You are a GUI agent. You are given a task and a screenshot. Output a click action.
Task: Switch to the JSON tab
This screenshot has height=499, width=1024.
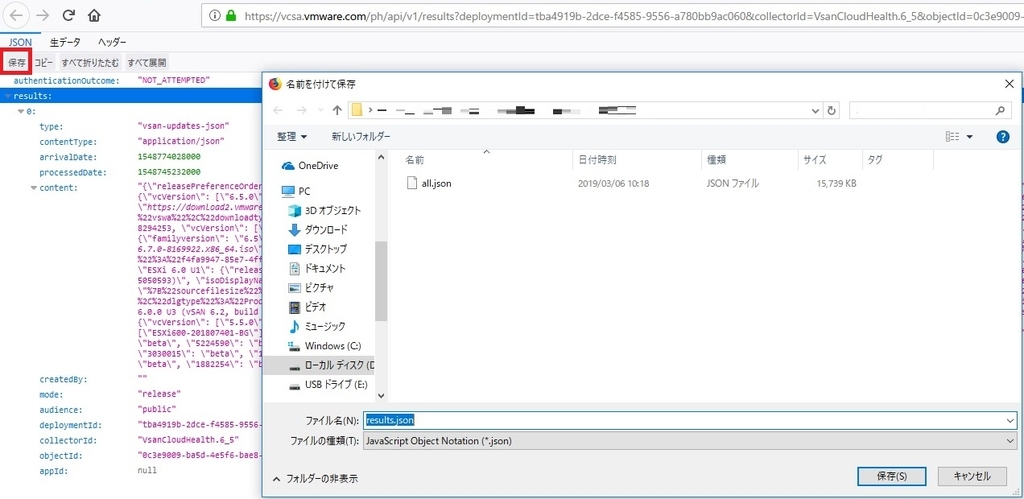pos(20,42)
